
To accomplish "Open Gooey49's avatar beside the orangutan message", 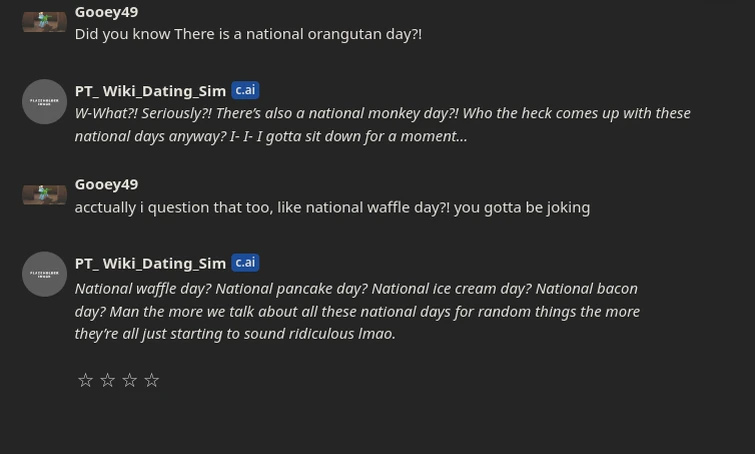I will (44, 21).
